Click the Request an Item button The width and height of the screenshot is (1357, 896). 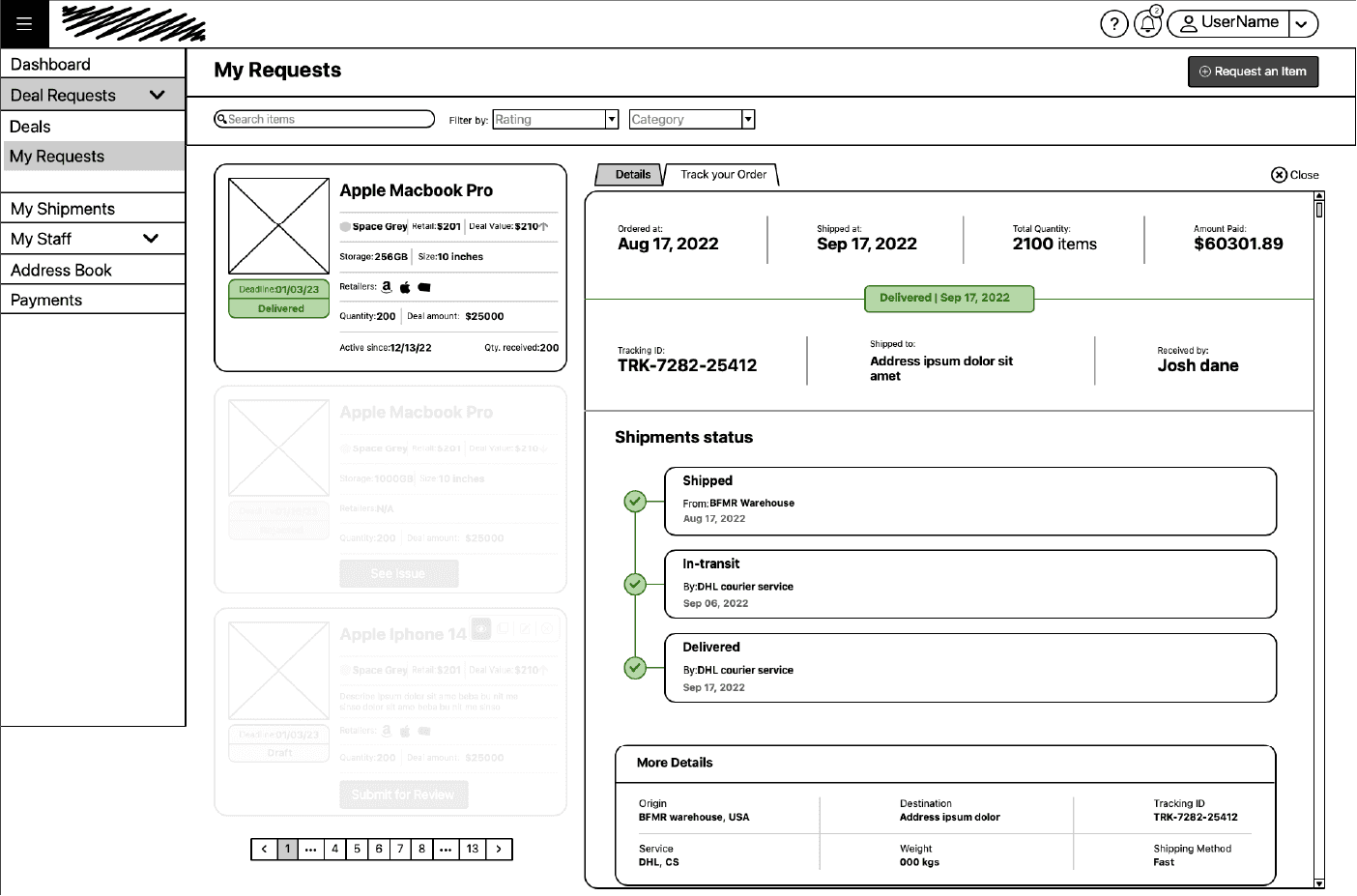[1253, 72]
